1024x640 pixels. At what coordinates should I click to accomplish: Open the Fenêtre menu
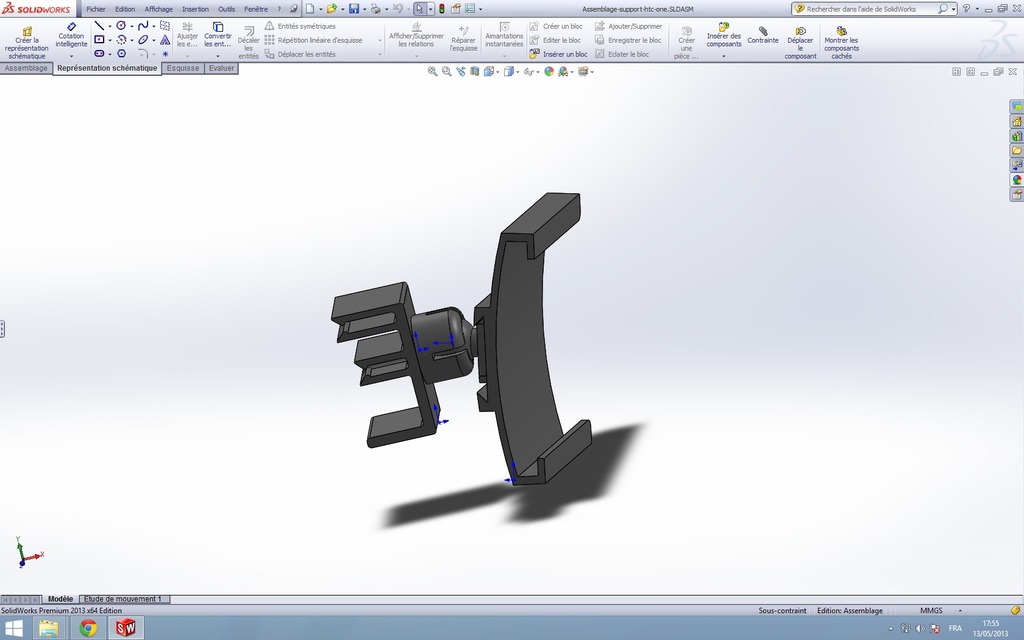pyautogui.click(x=256, y=9)
